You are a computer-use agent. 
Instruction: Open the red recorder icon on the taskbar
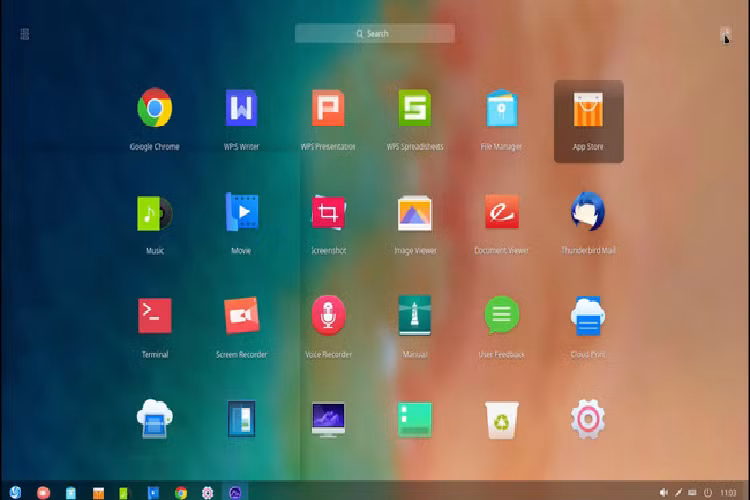(x=44, y=492)
